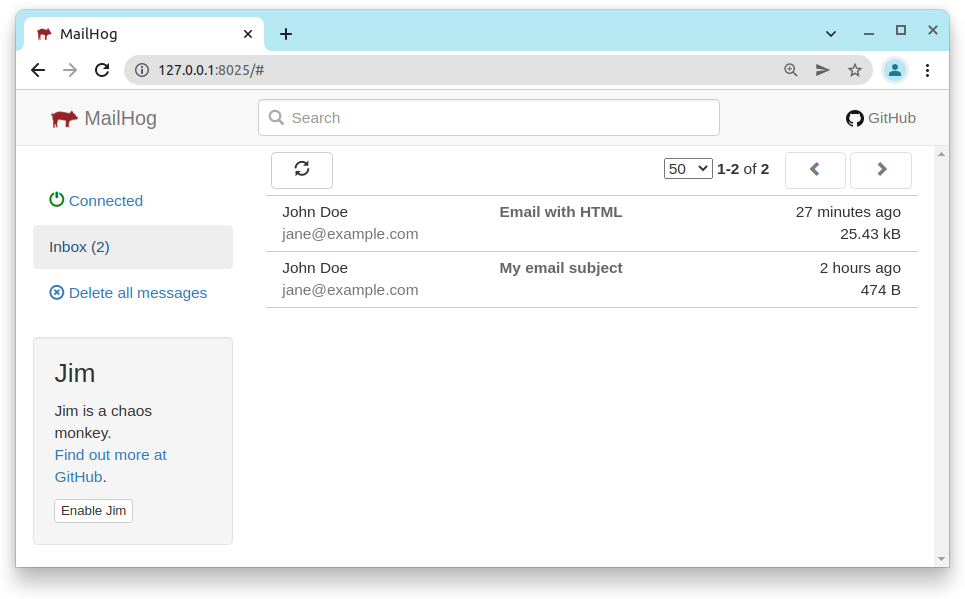Expand the tab search chevron

click(830, 33)
